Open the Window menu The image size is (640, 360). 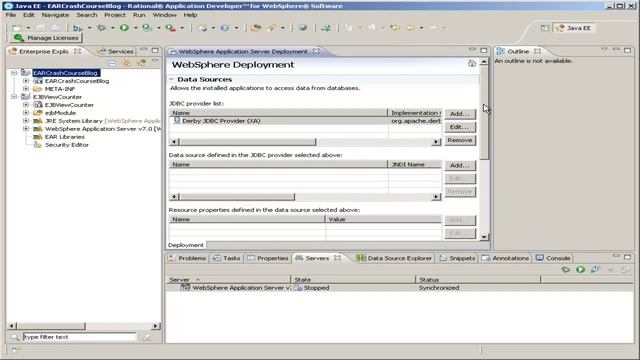click(x=164, y=15)
